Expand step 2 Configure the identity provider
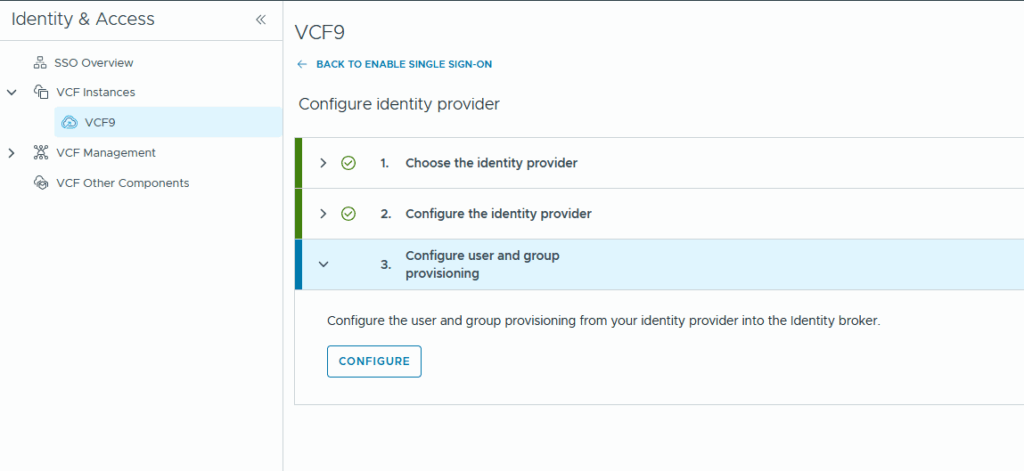This screenshot has width=1024, height=471. 323,214
